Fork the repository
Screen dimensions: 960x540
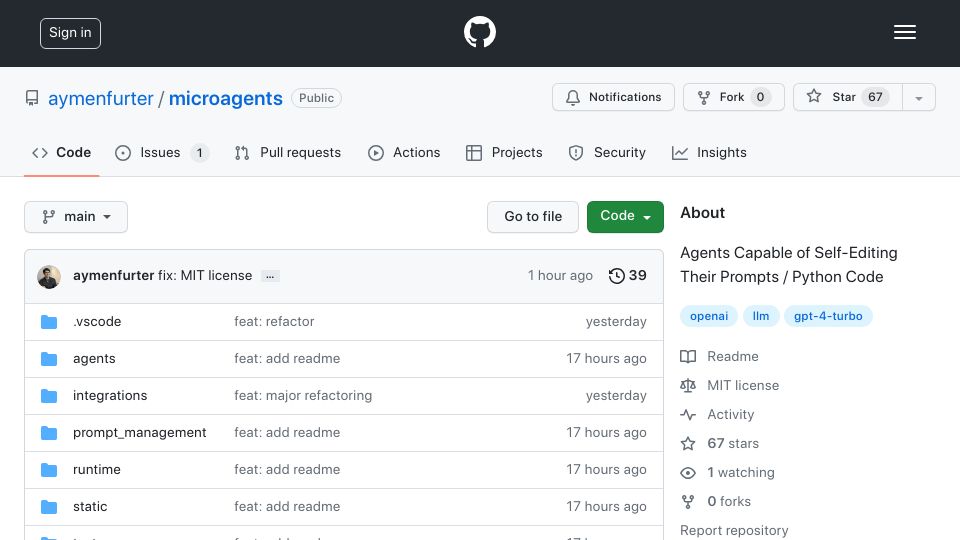click(733, 97)
